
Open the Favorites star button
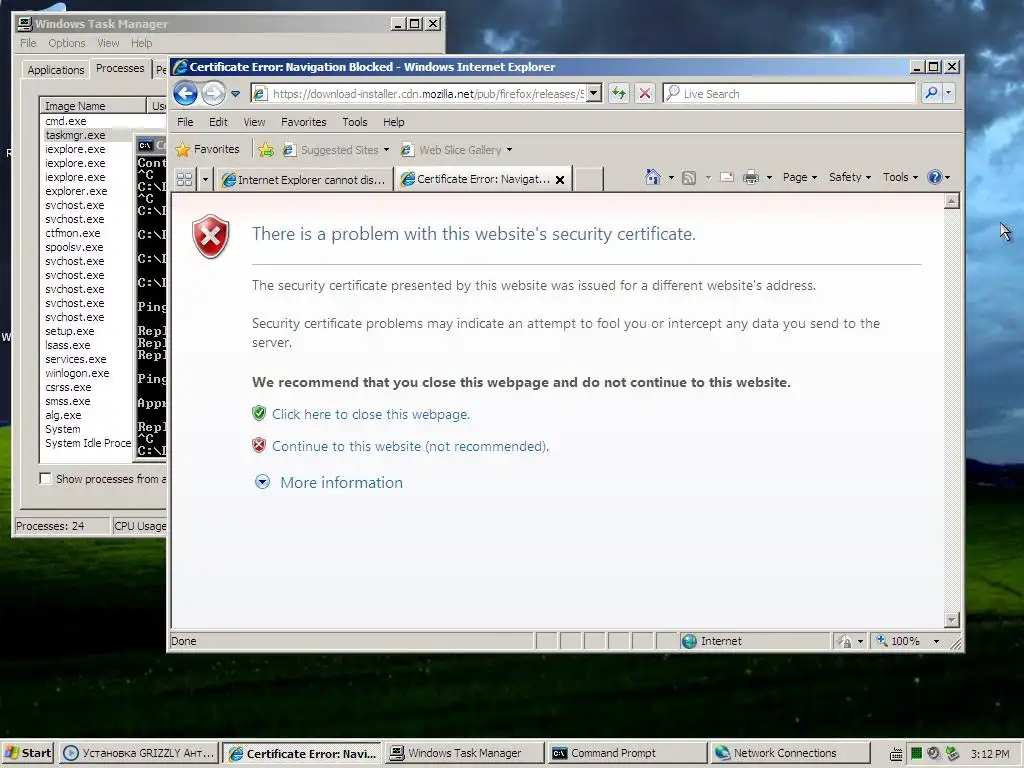click(x=208, y=150)
